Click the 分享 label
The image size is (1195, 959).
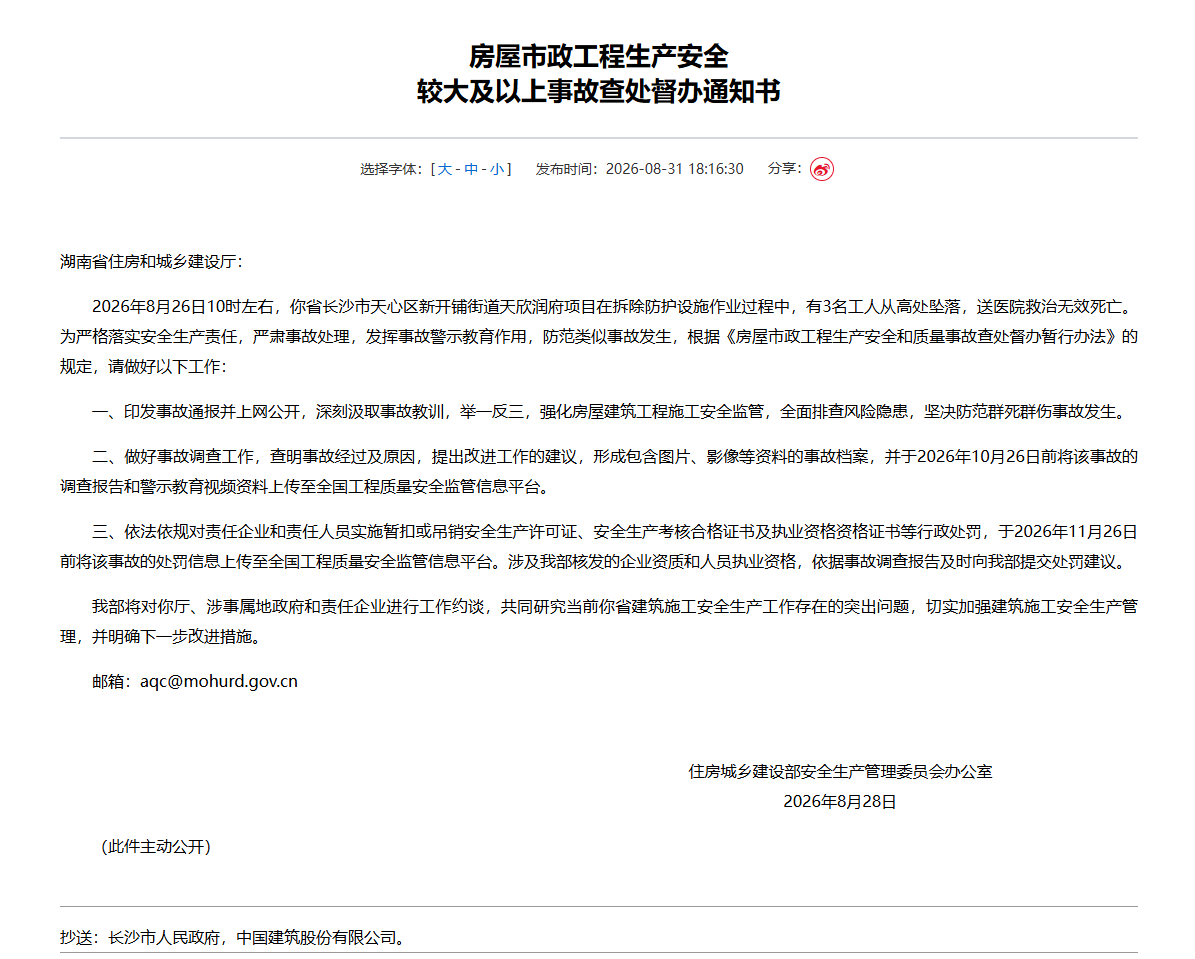tap(784, 168)
